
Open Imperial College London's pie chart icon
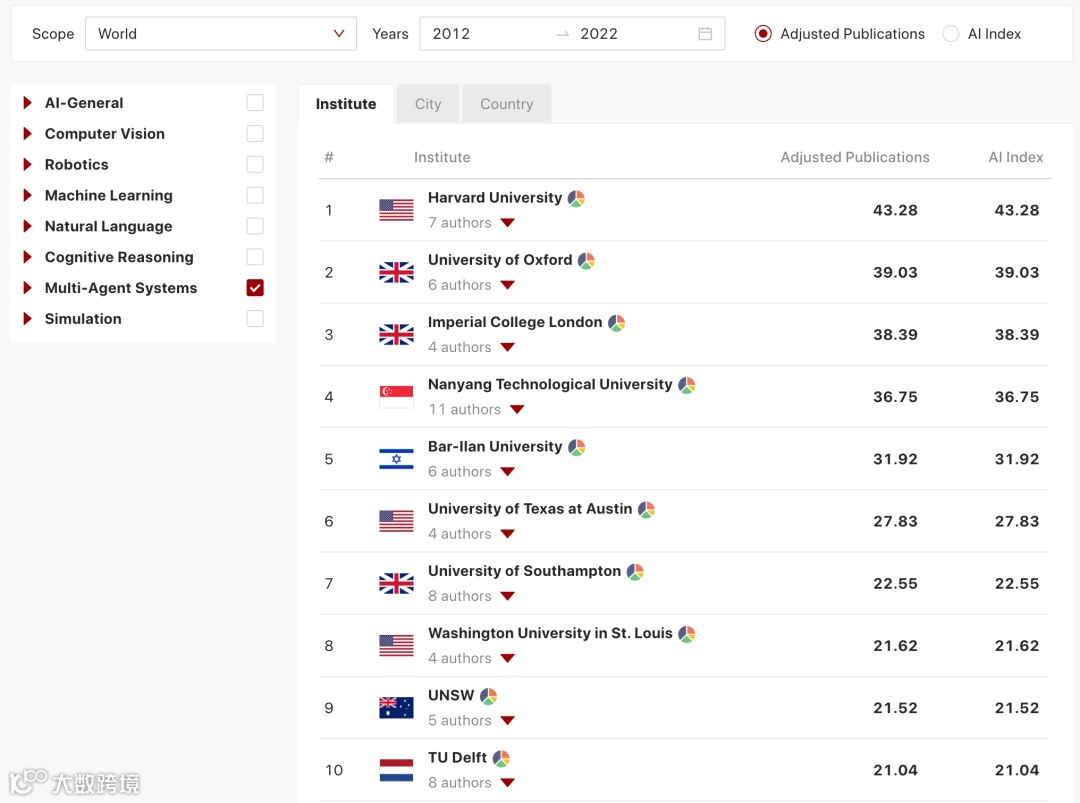pyautogui.click(x=616, y=322)
